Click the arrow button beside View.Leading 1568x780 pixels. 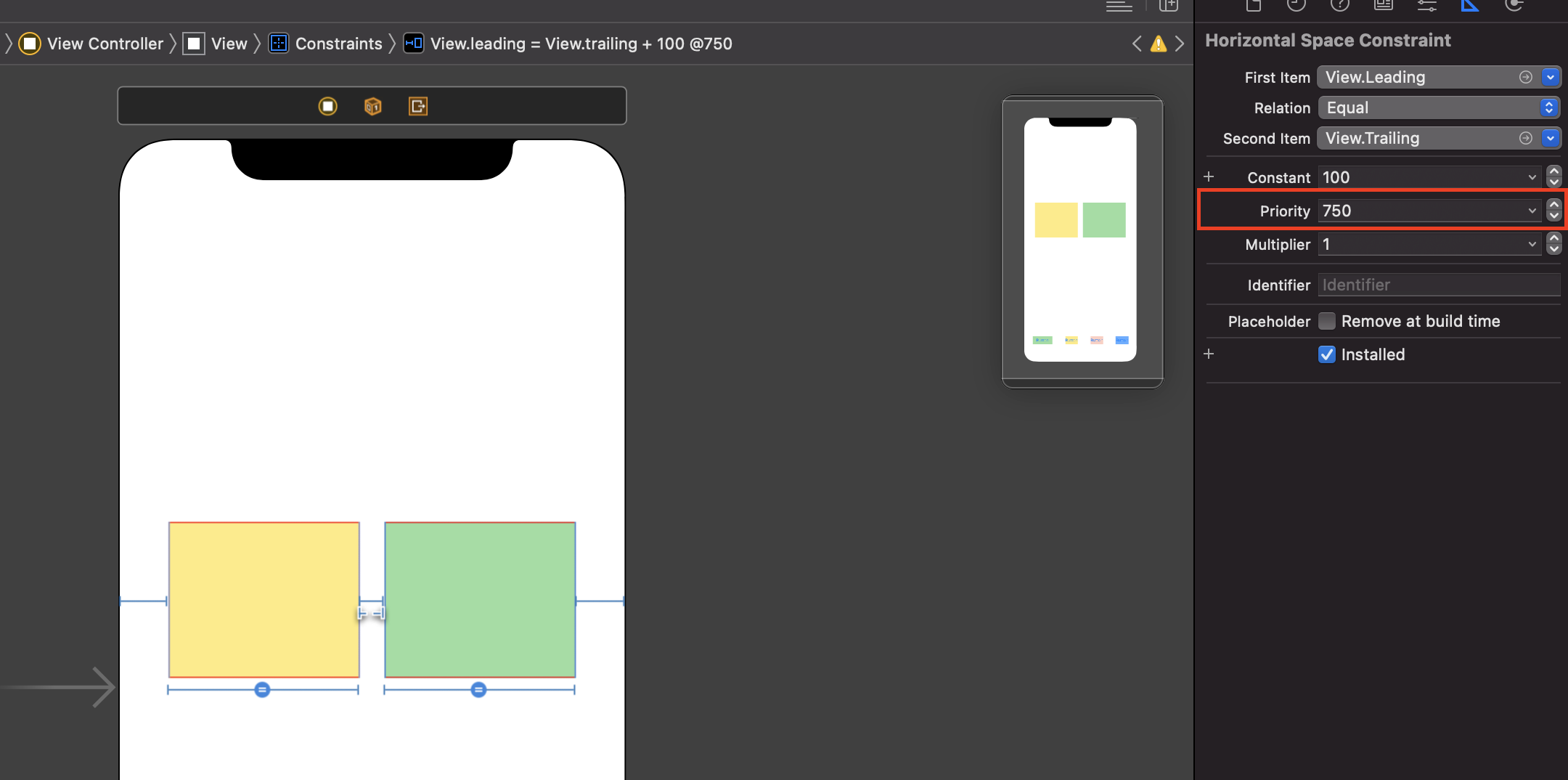pos(1526,77)
